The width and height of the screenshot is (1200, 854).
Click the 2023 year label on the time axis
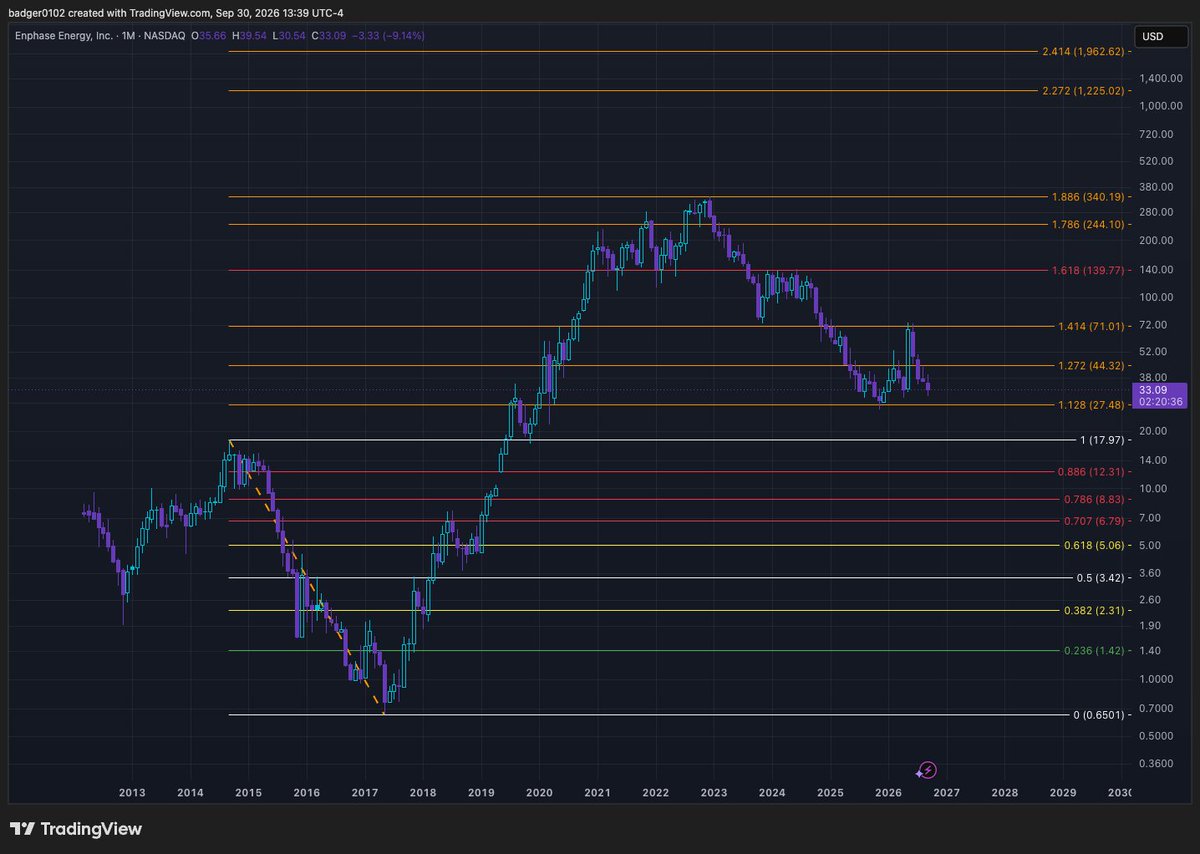(714, 793)
